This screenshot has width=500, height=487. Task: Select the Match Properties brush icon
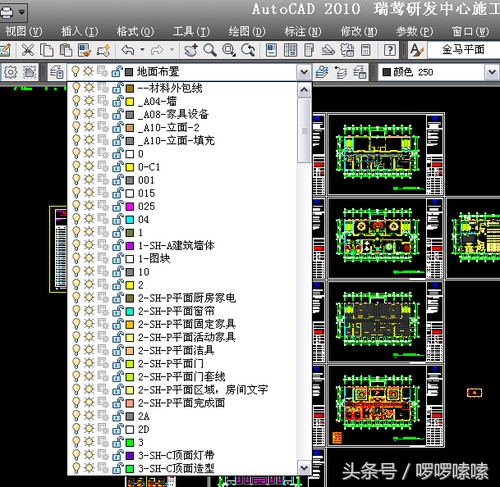pyautogui.click(x=84, y=50)
